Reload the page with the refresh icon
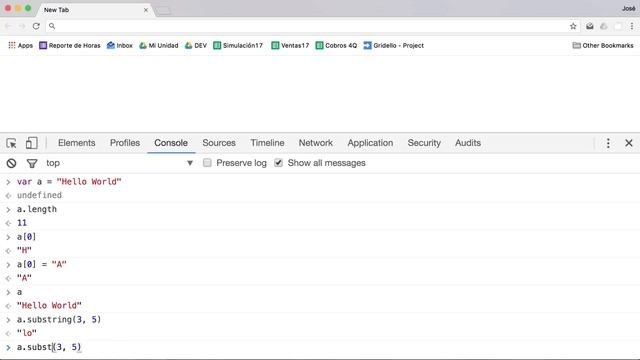 pyautogui.click(x=36, y=26)
